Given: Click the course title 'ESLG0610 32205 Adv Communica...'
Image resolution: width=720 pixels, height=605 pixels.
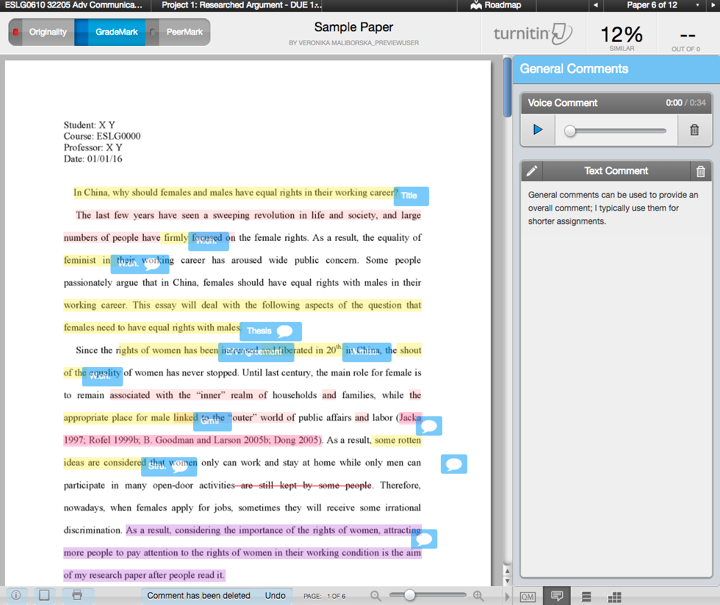Looking at the screenshot, I should (73, 6).
